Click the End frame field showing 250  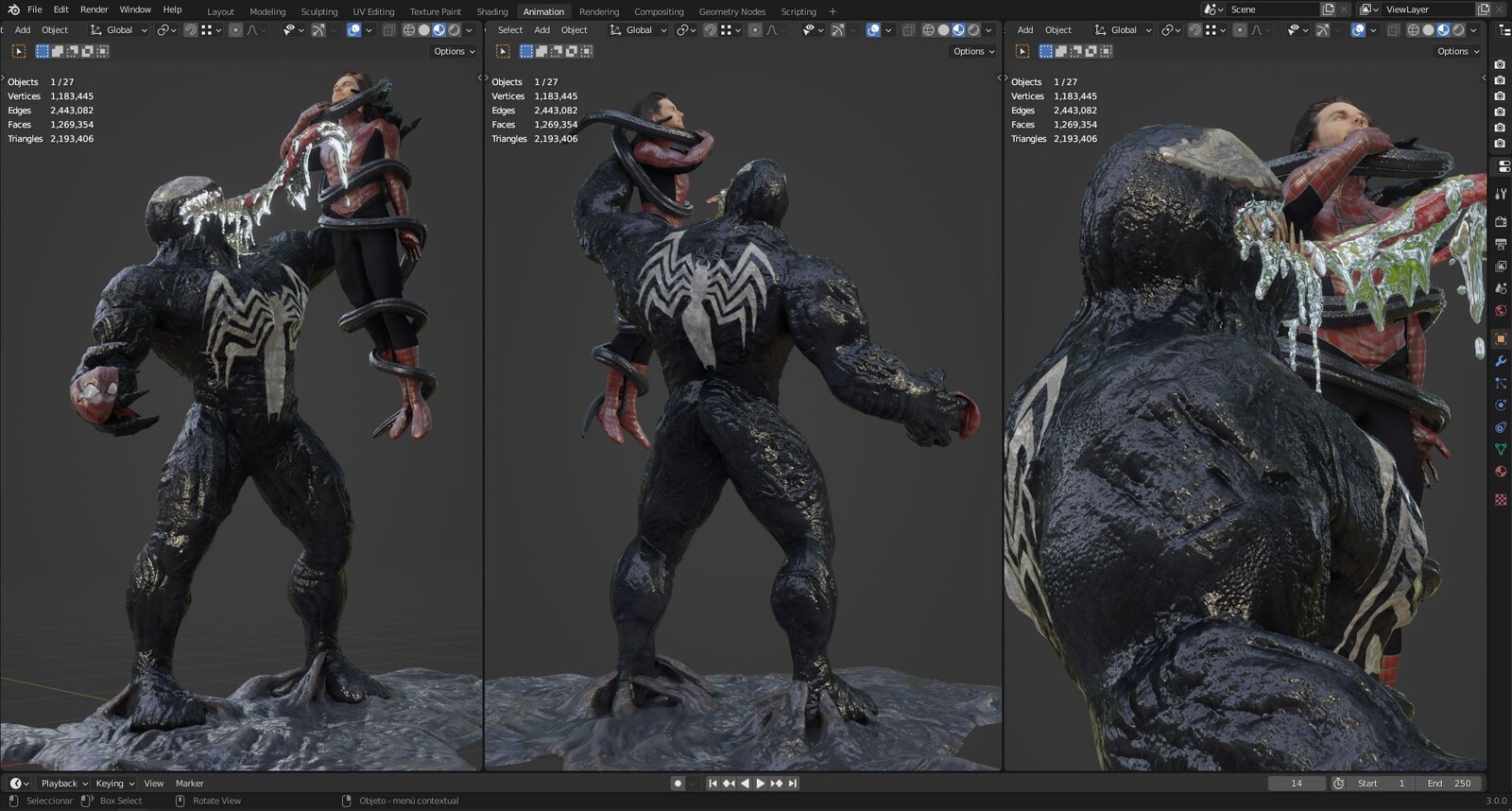coord(1450,783)
